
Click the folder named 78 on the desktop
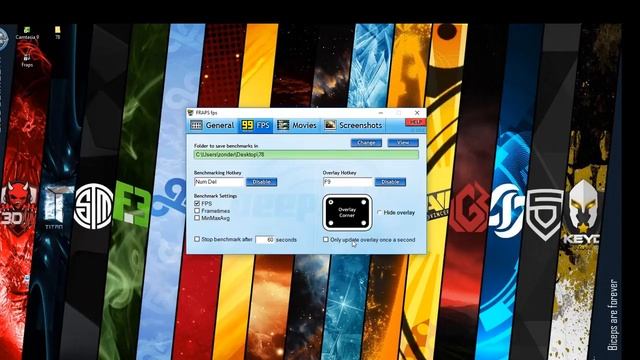(58, 33)
